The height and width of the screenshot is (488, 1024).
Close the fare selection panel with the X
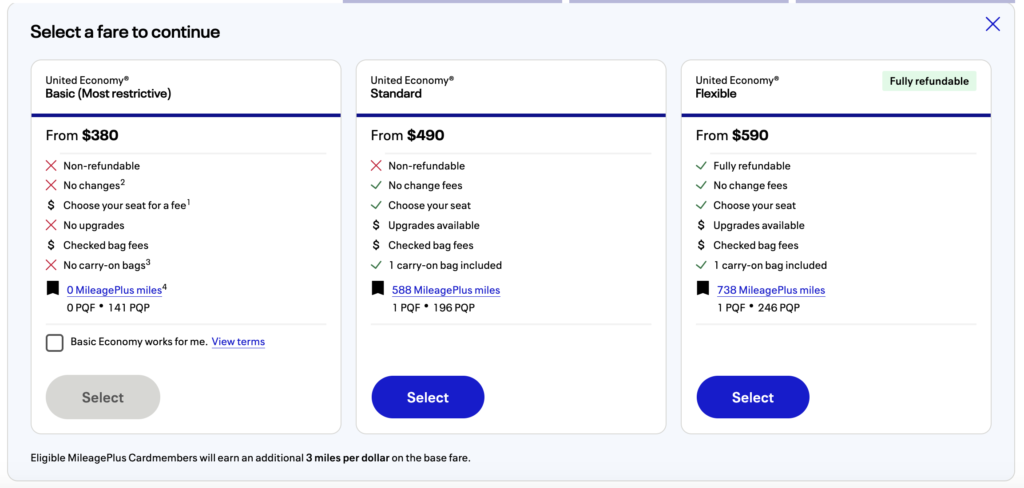click(993, 24)
